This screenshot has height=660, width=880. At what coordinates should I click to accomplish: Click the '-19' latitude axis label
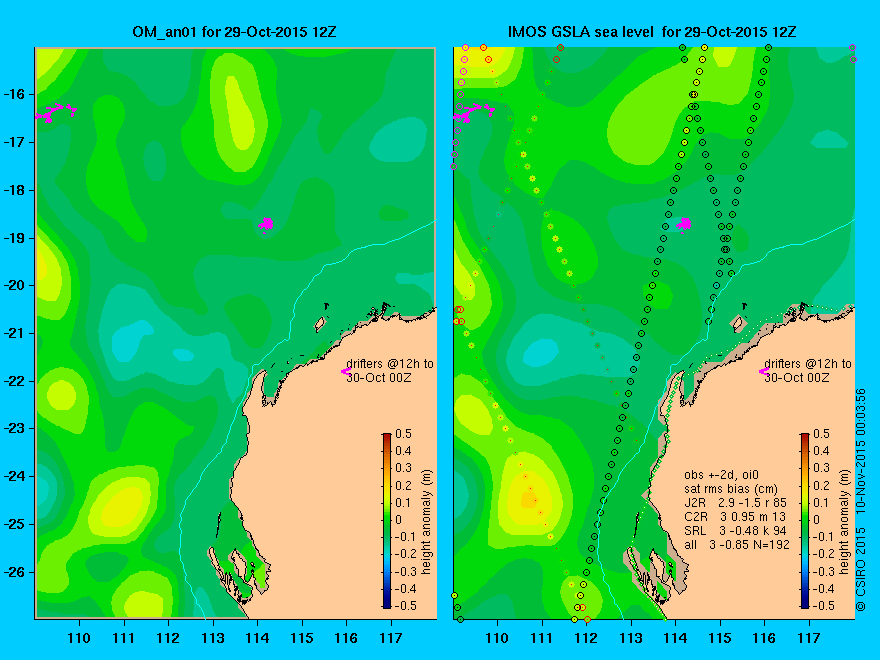pos(15,239)
